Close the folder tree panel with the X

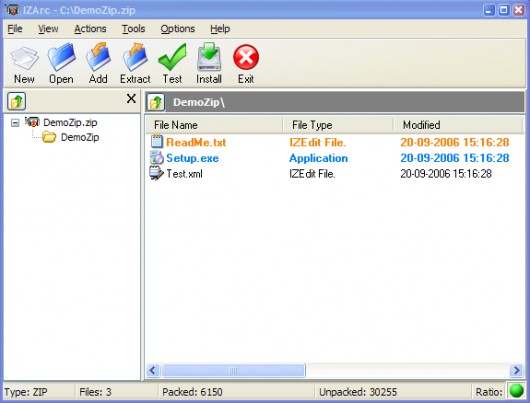131,99
